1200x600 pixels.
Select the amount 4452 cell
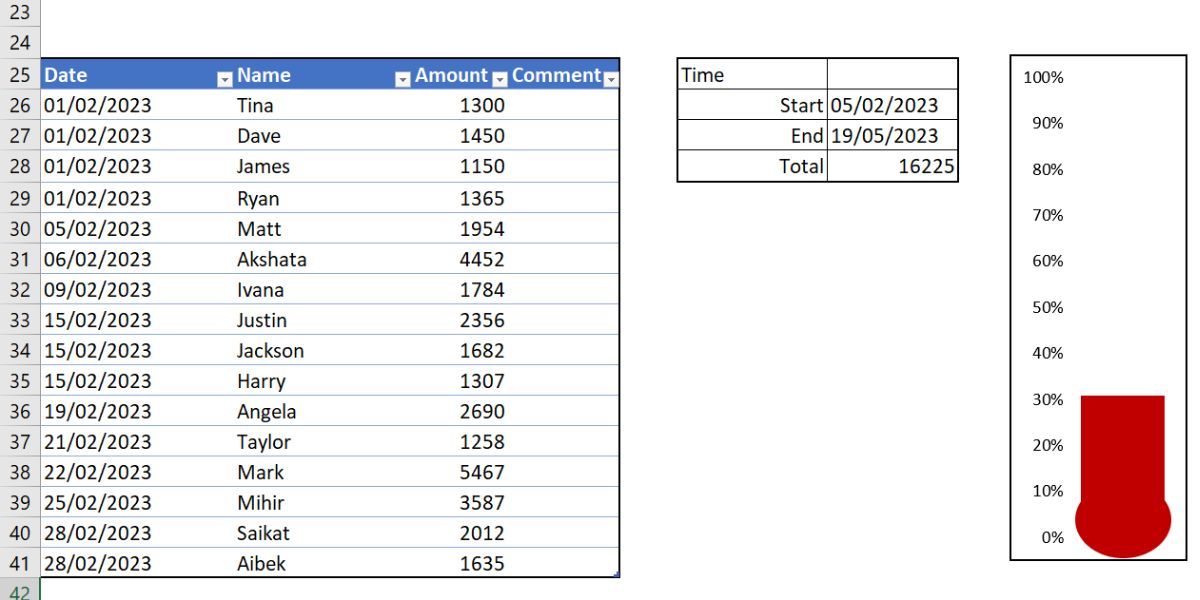pos(482,260)
